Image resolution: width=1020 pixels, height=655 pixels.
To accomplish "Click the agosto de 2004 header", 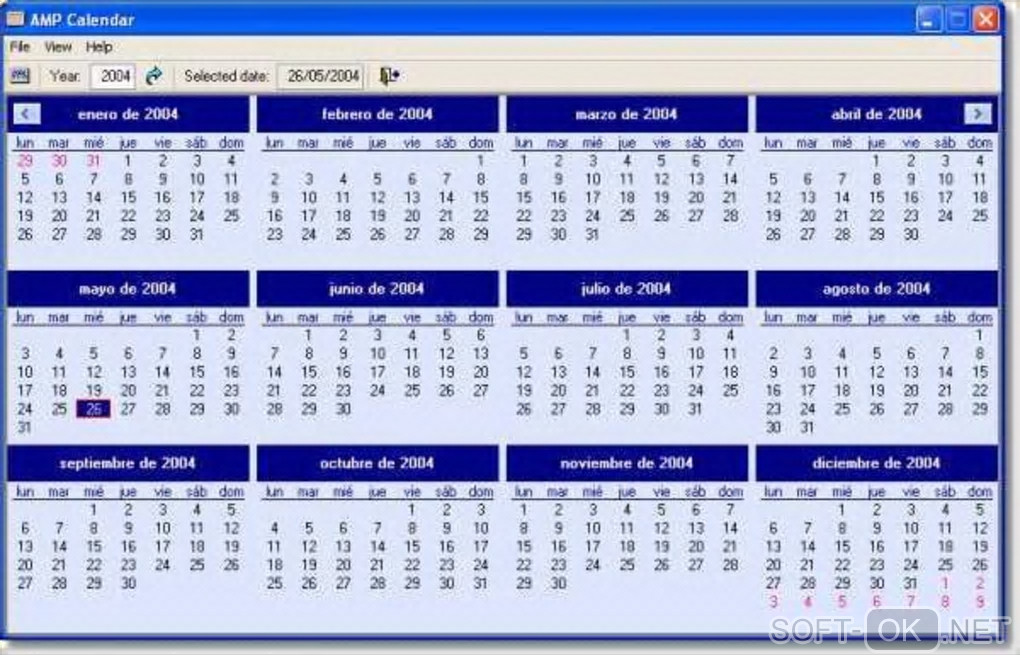I will pos(876,289).
